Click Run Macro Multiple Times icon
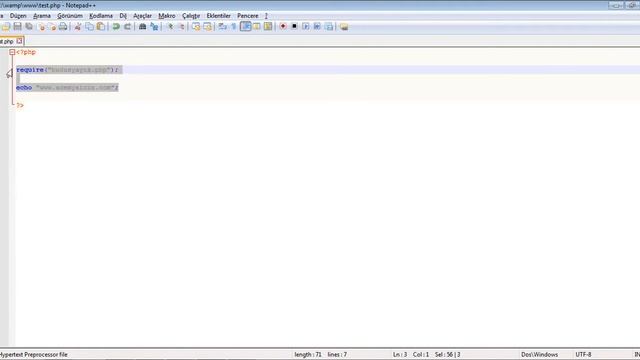The image size is (640, 360). (x=317, y=27)
